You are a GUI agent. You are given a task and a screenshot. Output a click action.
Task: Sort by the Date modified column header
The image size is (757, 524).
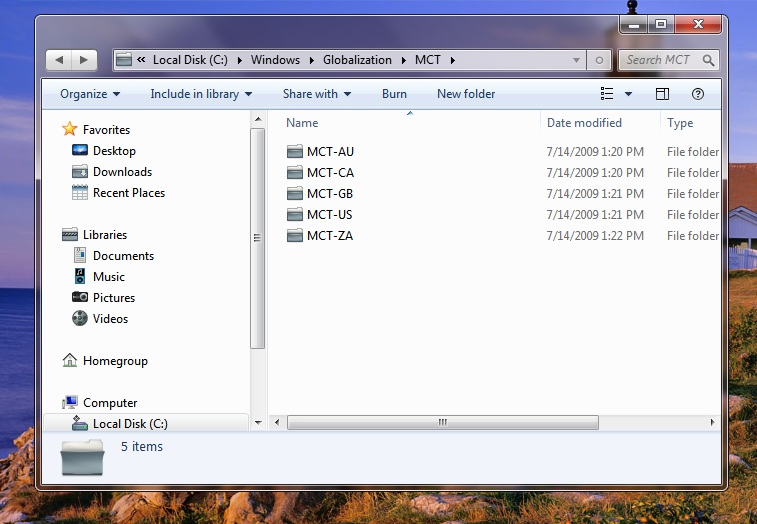pyautogui.click(x=584, y=123)
